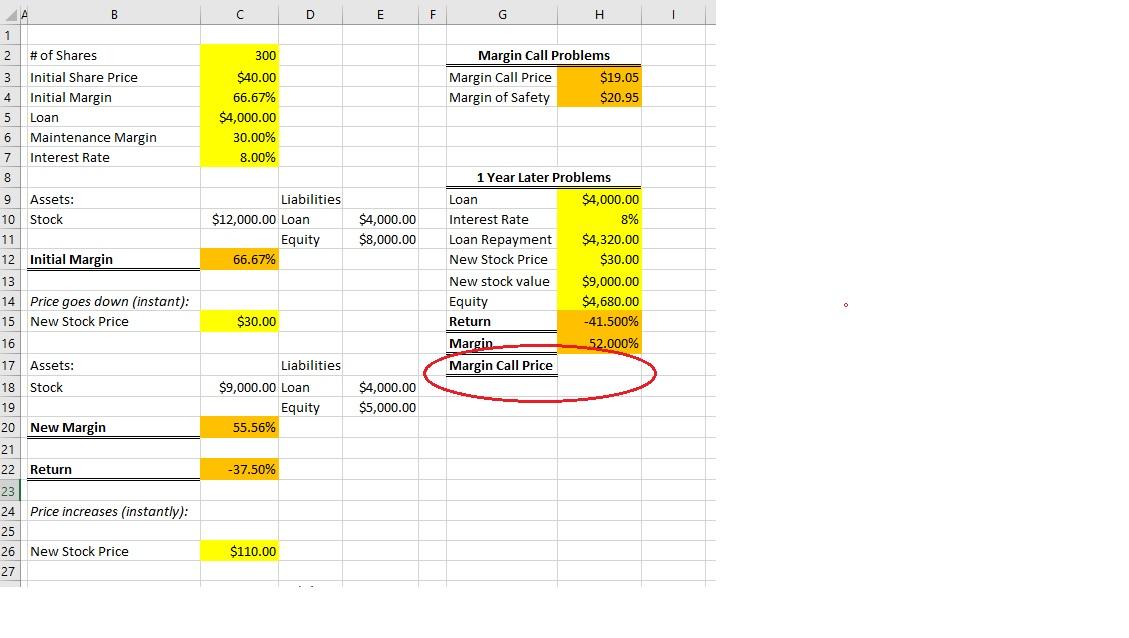Screen dimensions: 1129x638
Task: Click the Equity cell showing $4,680.00
Action: (599, 301)
